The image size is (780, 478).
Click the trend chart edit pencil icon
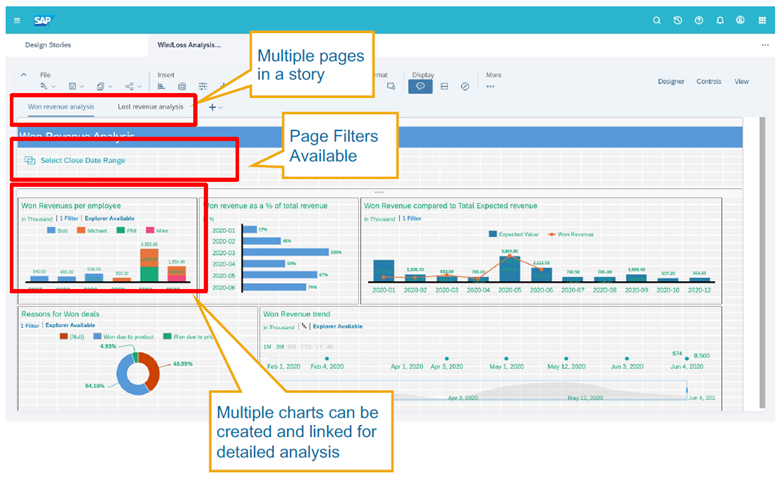pyautogui.click(x=303, y=326)
